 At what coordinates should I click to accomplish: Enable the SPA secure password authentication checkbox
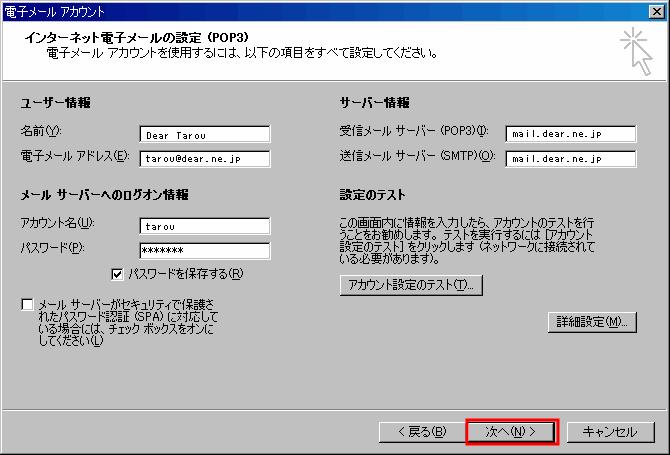(x=27, y=305)
